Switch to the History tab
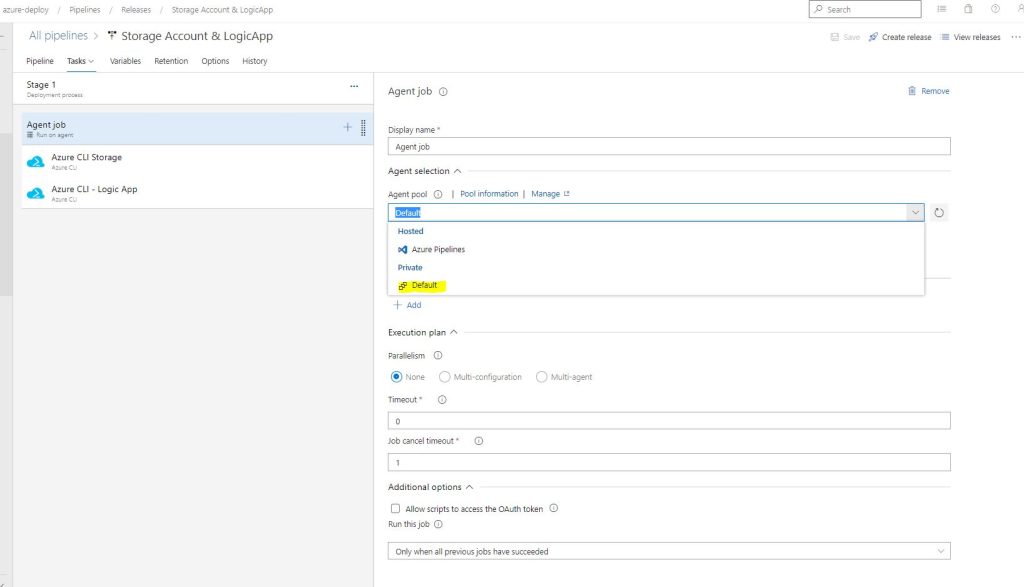The image size is (1024, 587). [x=255, y=61]
